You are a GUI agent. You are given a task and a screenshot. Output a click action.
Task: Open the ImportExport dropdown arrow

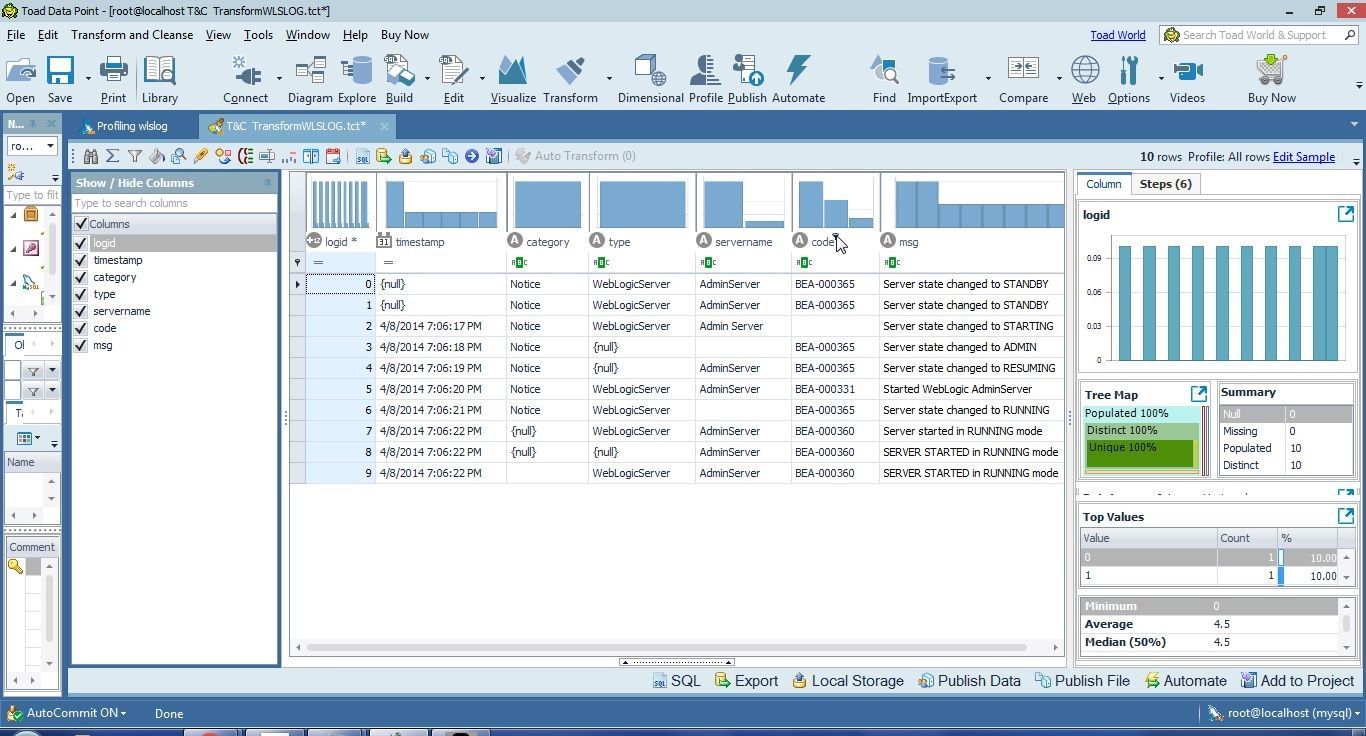pos(988,78)
